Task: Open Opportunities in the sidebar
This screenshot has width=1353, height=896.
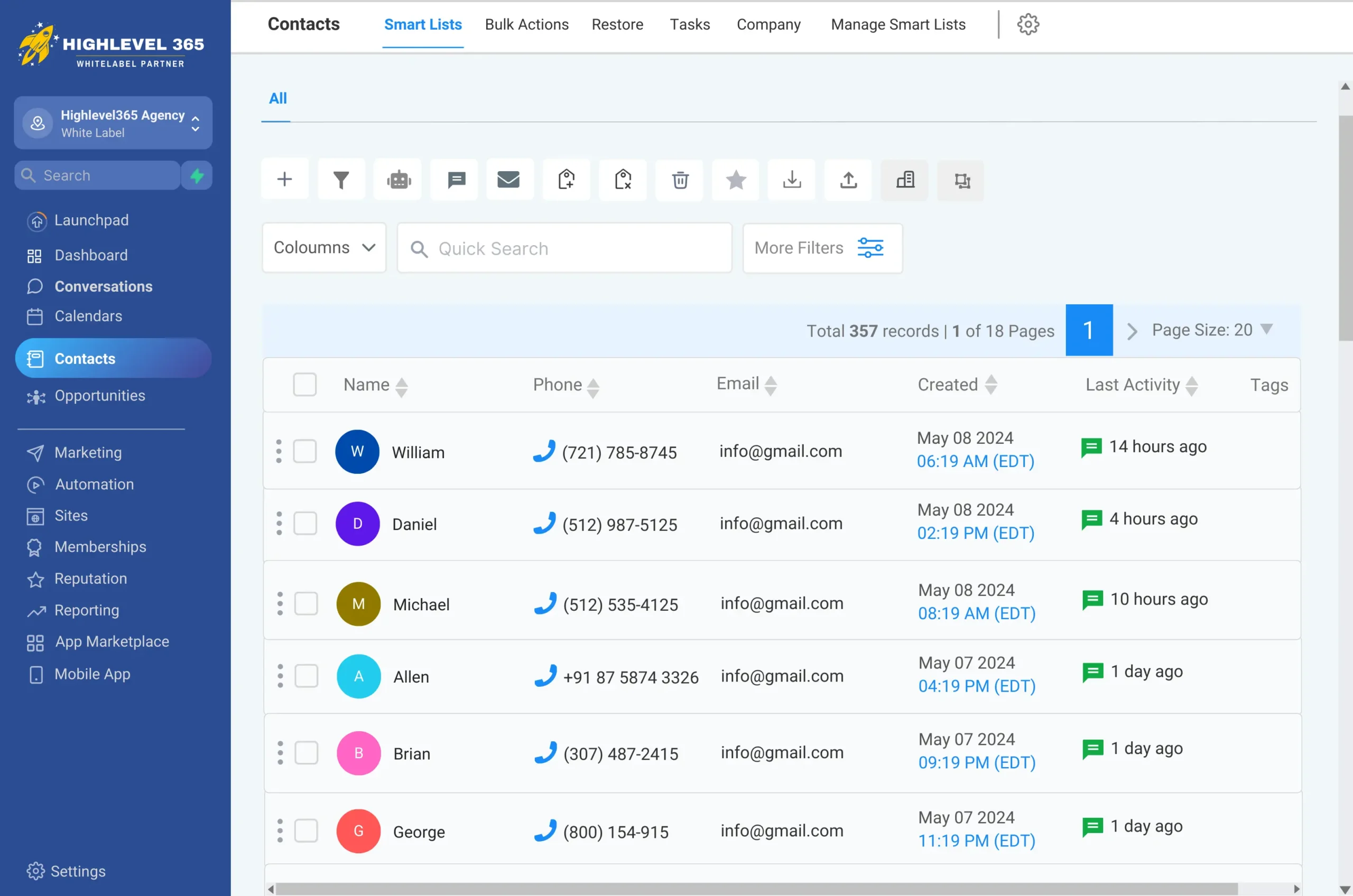Action: (99, 395)
